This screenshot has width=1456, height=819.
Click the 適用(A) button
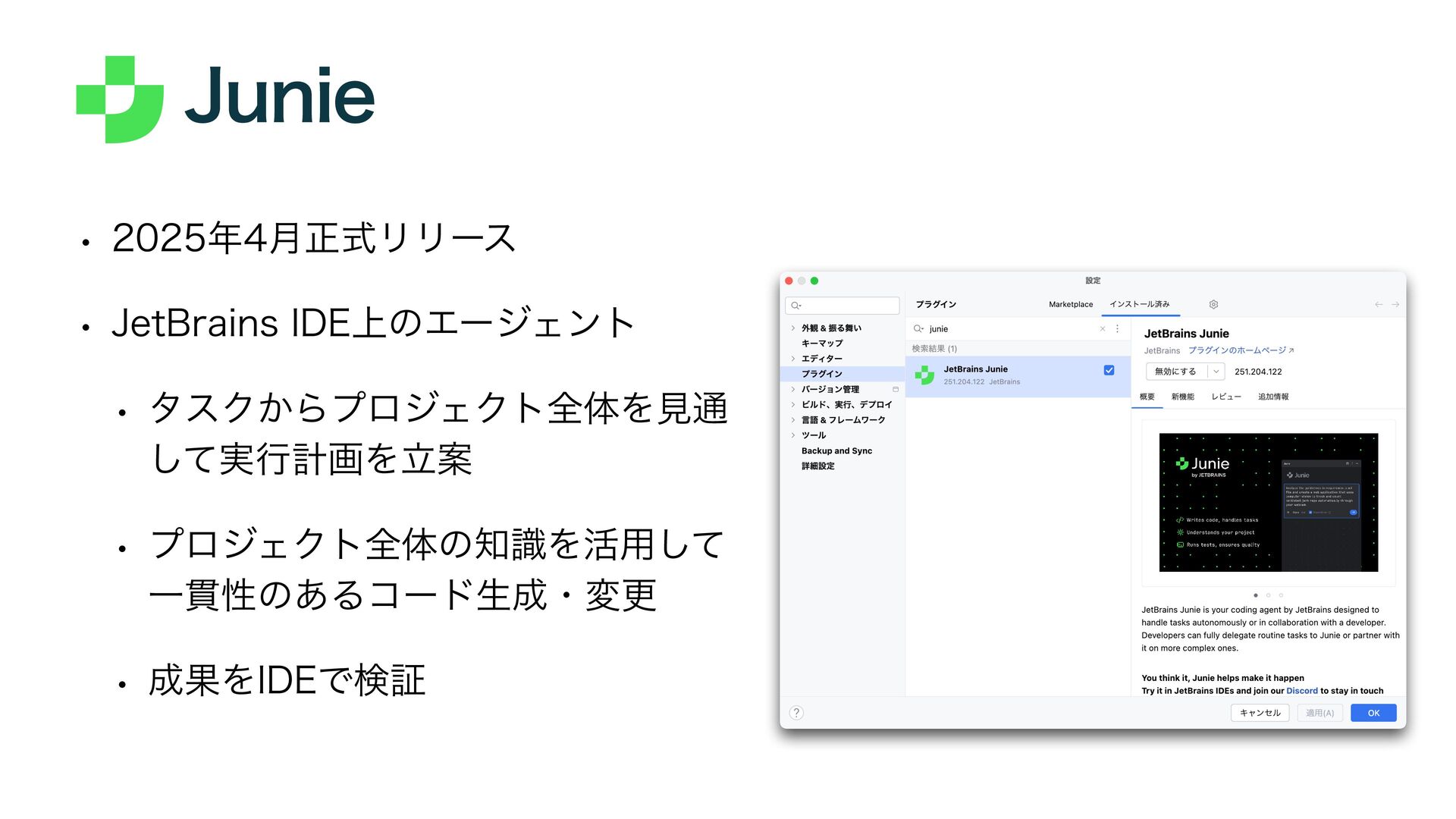click(x=1319, y=713)
